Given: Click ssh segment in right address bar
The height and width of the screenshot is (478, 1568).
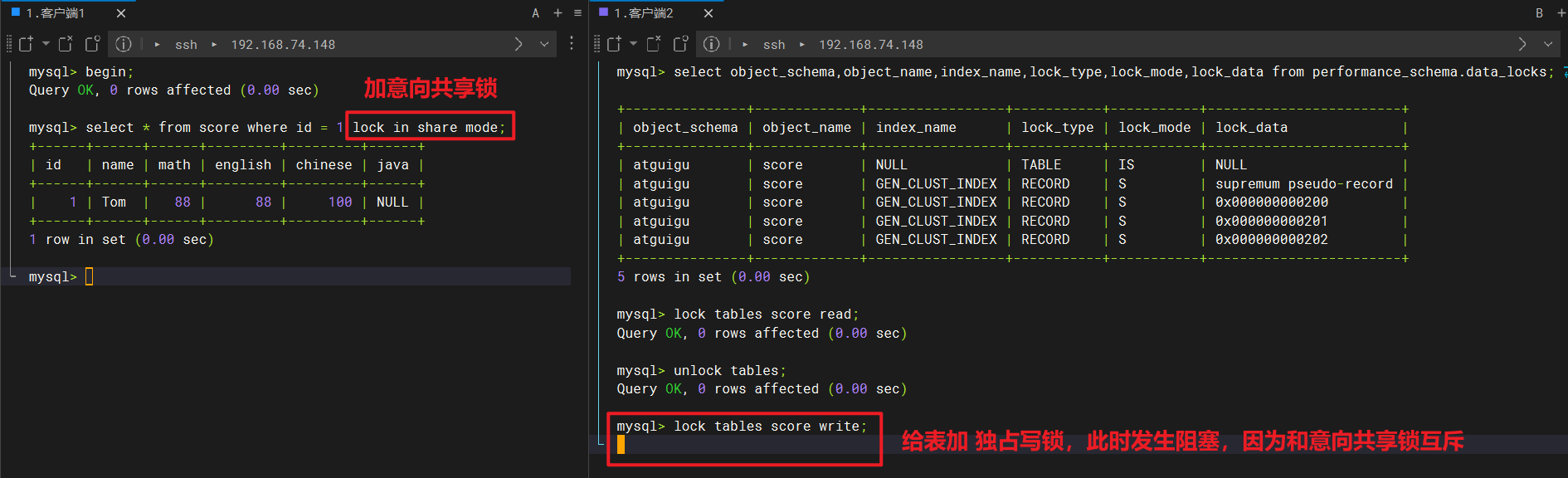Looking at the screenshot, I should tap(774, 45).
